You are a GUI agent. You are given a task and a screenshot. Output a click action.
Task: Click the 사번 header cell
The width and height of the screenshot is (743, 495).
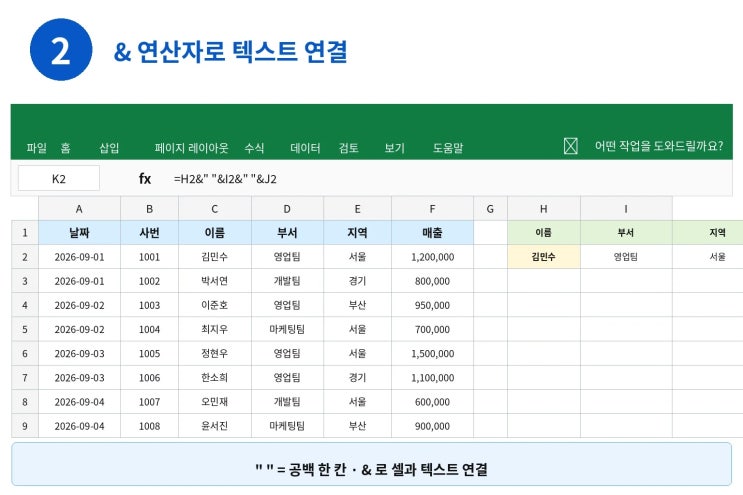click(149, 233)
